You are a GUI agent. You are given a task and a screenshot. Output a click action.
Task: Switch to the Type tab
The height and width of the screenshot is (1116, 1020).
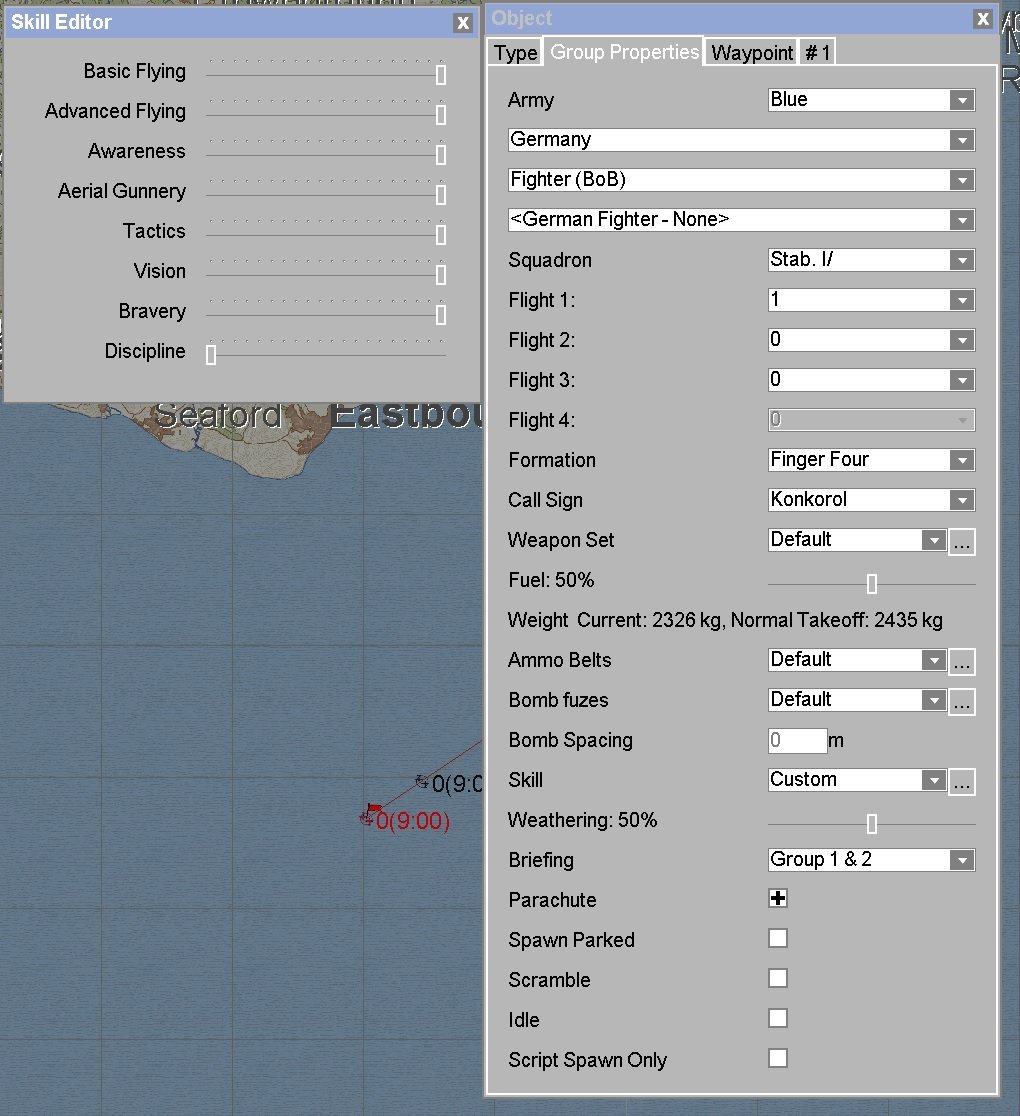(515, 53)
